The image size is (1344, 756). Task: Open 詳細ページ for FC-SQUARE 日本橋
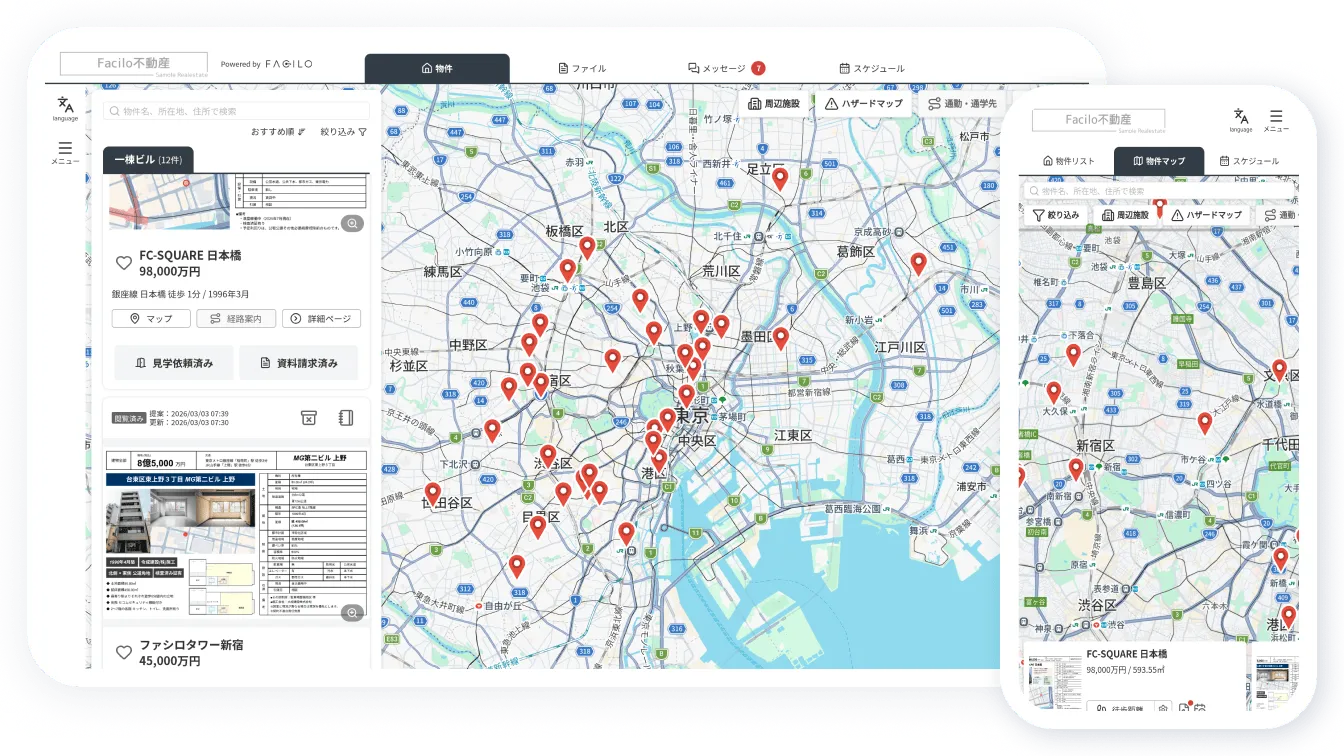[x=321, y=319]
